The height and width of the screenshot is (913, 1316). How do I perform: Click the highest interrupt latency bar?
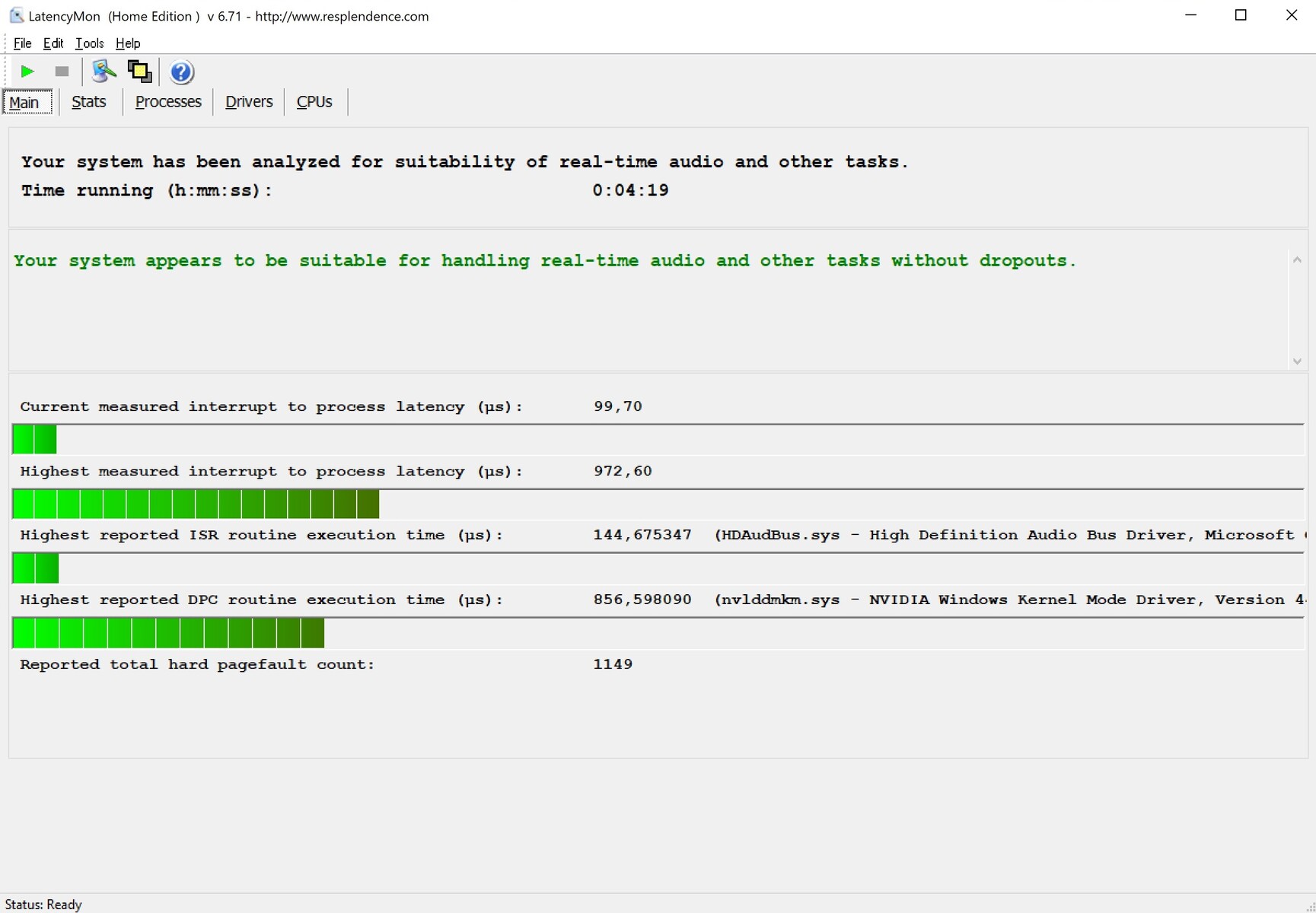pyautogui.click(x=196, y=504)
